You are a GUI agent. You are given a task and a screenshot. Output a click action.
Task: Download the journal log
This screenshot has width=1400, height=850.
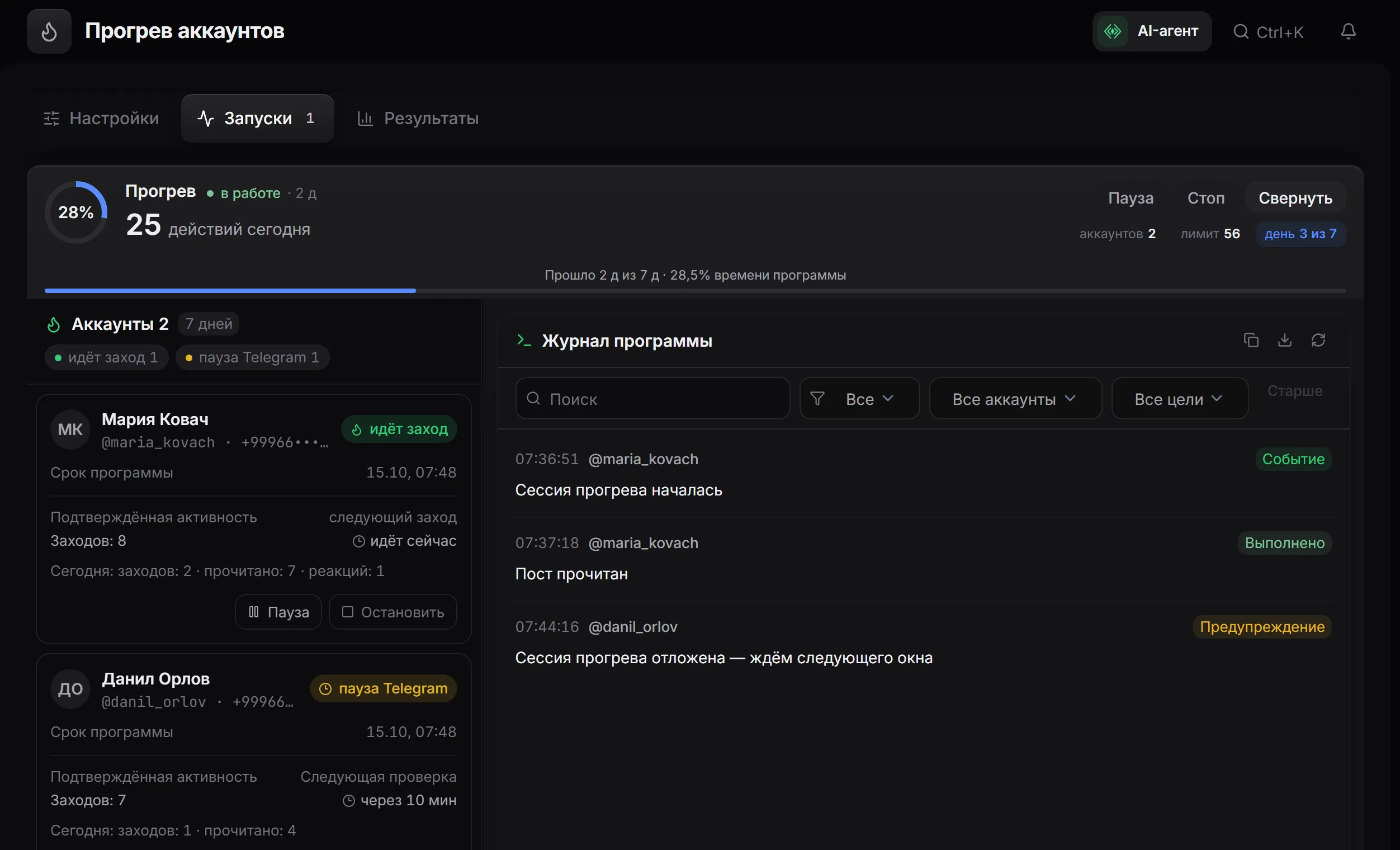point(1284,340)
